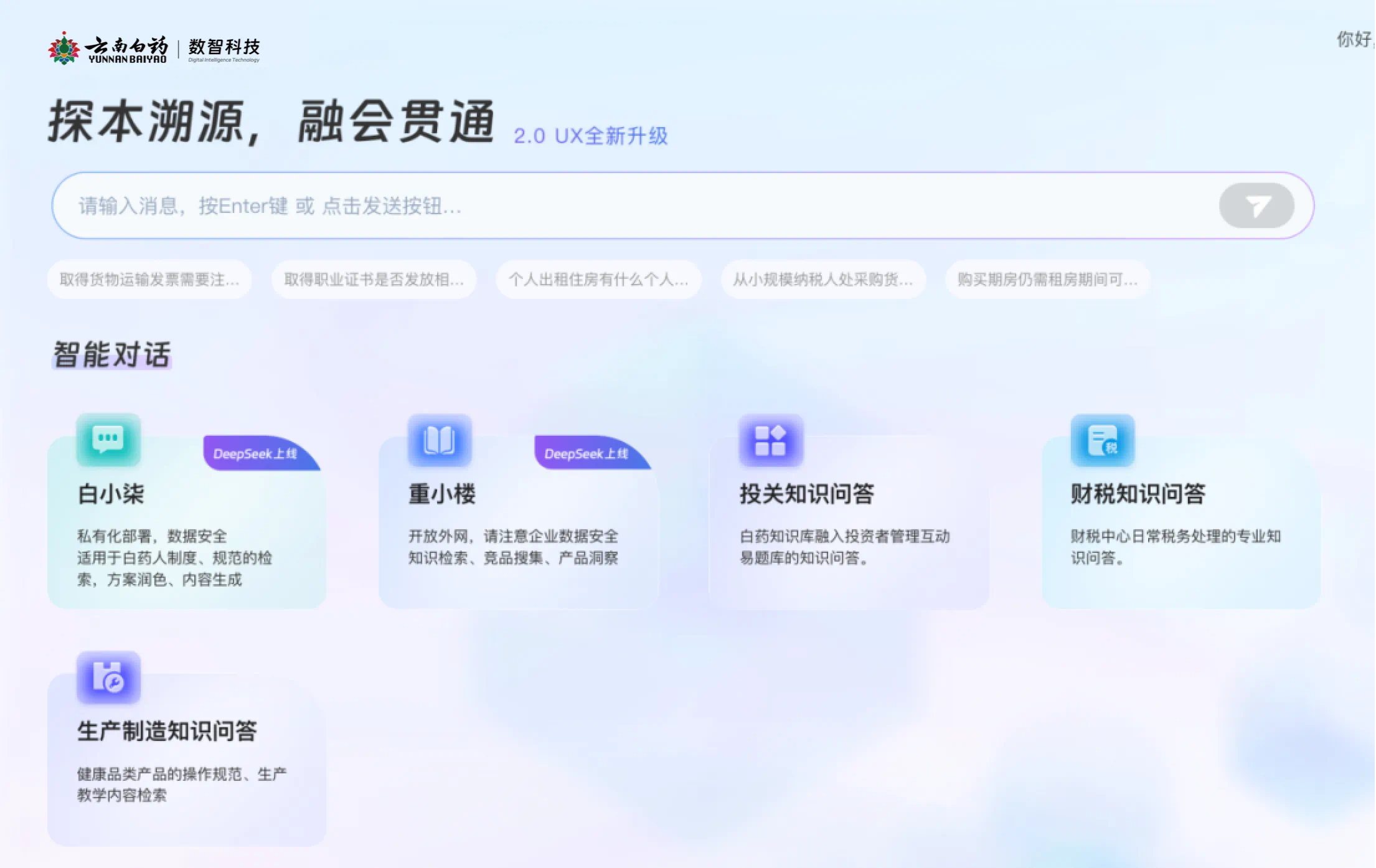Select suggestion 取得职业证书是否发放相…
The width and height of the screenshot is (1376, 868).
click(x=374, y=280)
